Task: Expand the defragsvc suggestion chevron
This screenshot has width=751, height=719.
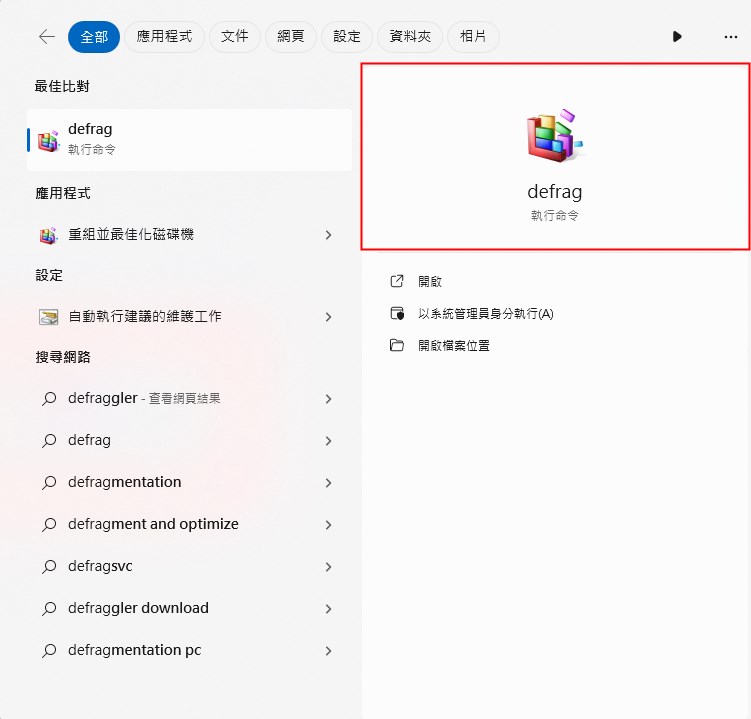Action: click(328, 567)
